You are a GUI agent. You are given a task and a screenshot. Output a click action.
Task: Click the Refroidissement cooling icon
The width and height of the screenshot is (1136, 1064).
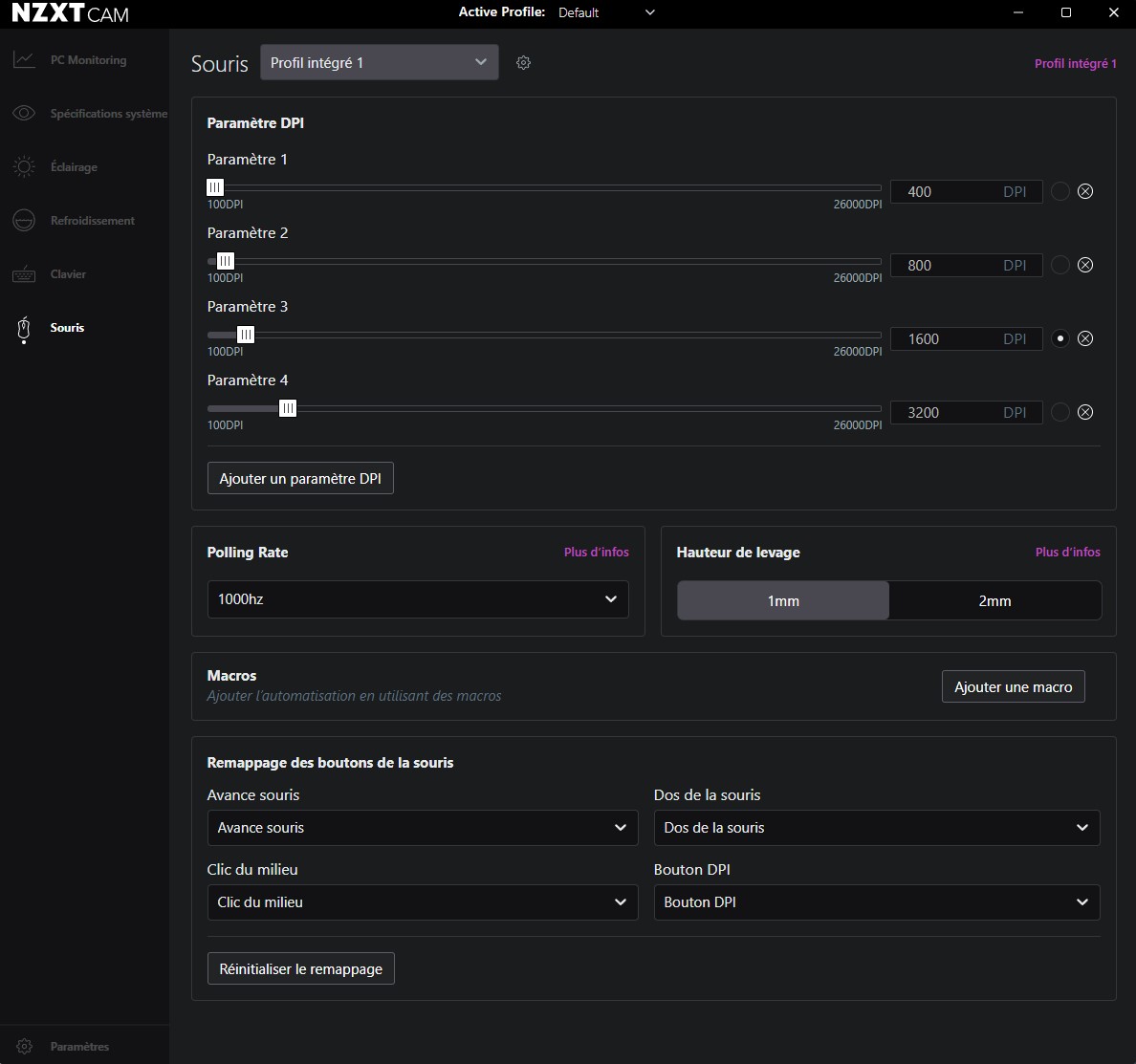pyautogui.click(x=24, y=221)
